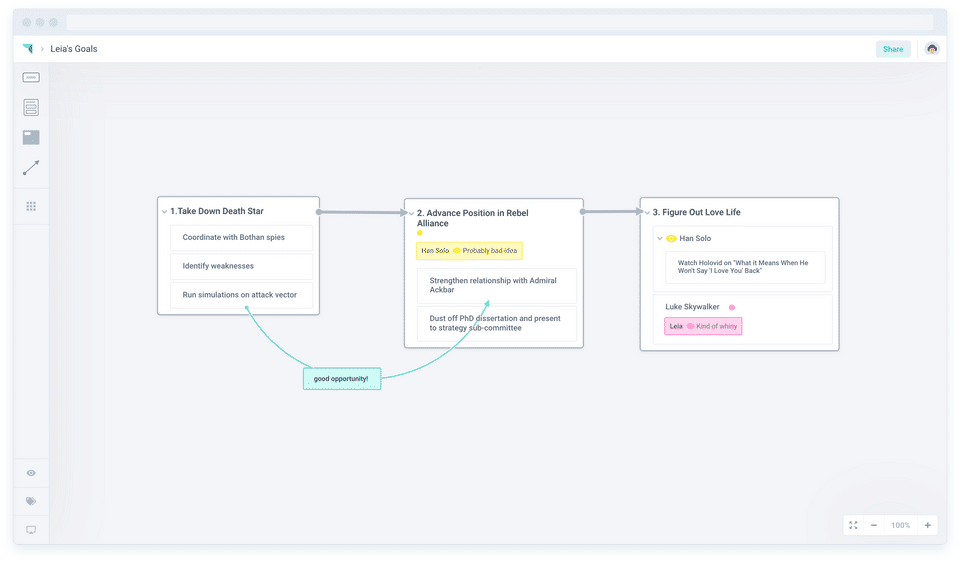Collapse the nested Han Solo item
Image resolution: width=960 pixels, height=562 pixels.
pyautogui.click(x=659, y=239)
